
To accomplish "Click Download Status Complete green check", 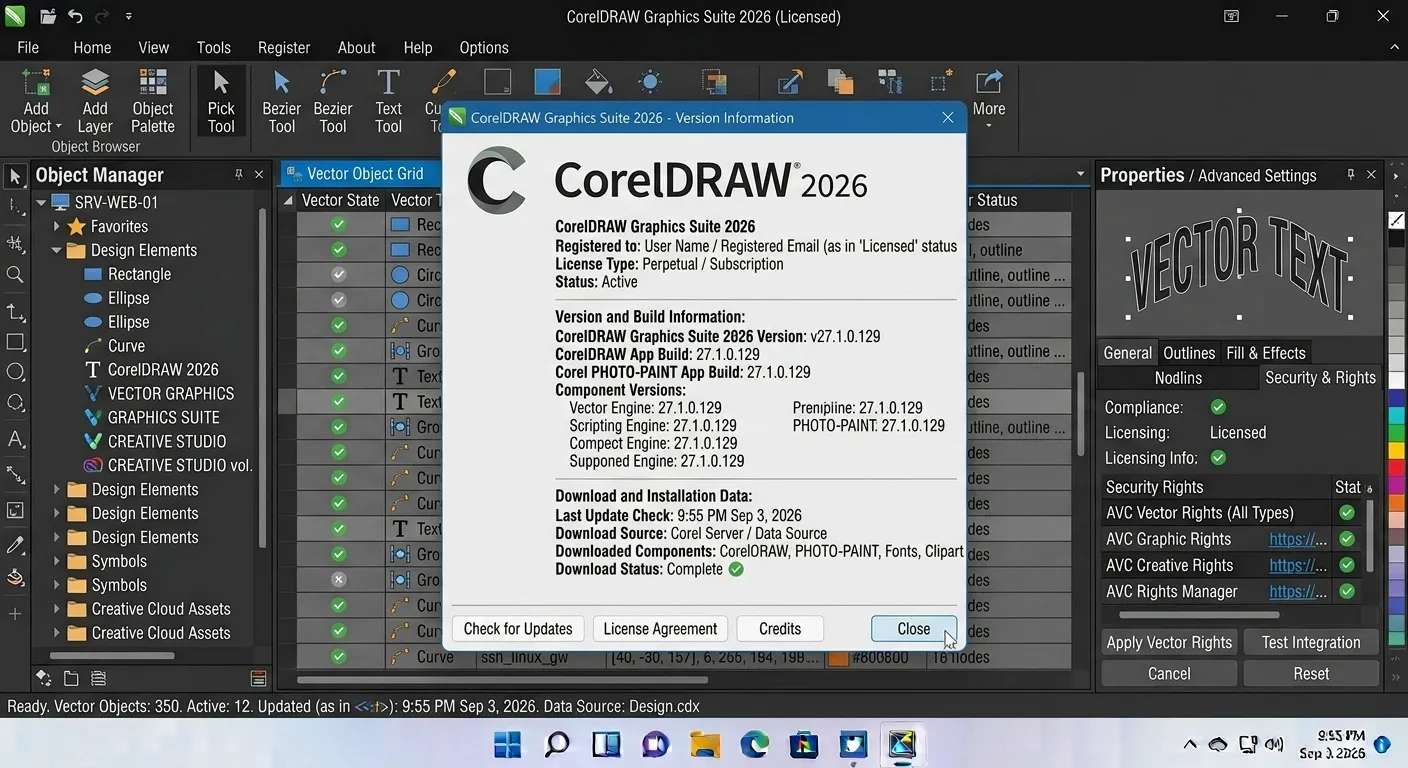I will tap(736, 569).
